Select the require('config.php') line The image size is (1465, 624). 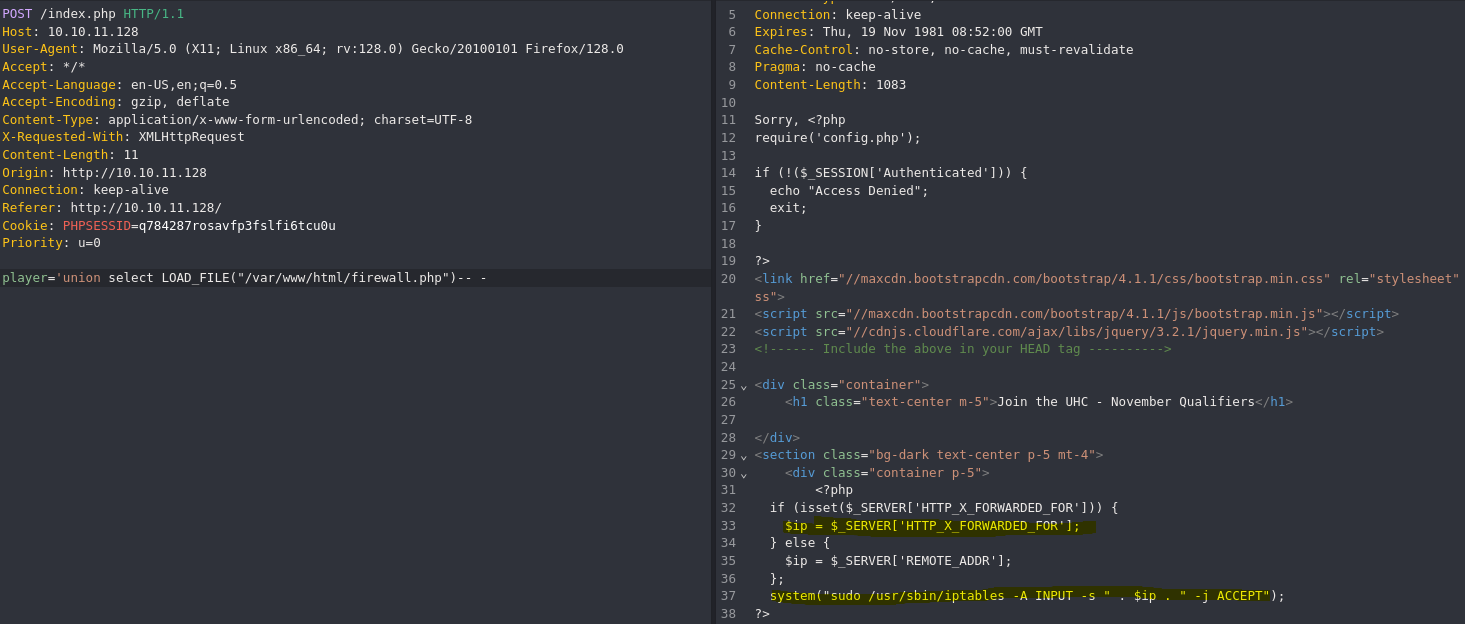coord(838,138)
